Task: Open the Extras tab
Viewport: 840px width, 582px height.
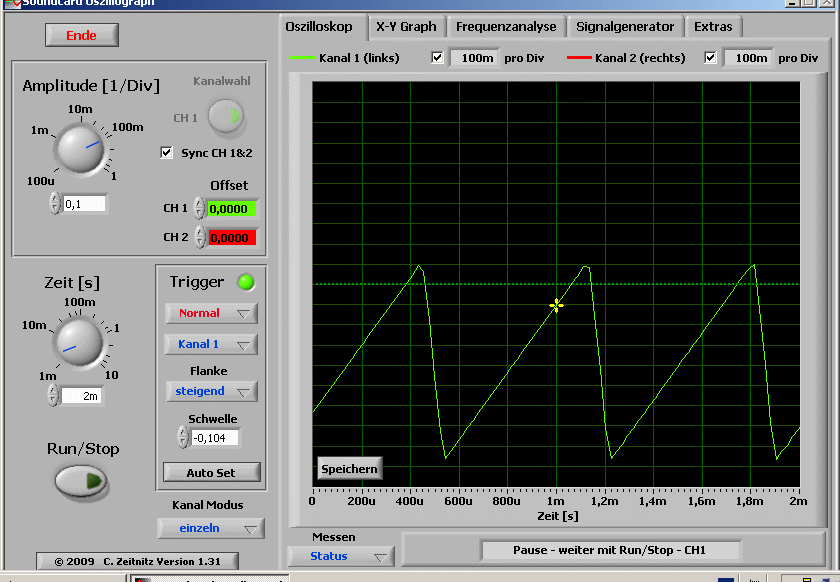Action: click(x=713, y=27)
